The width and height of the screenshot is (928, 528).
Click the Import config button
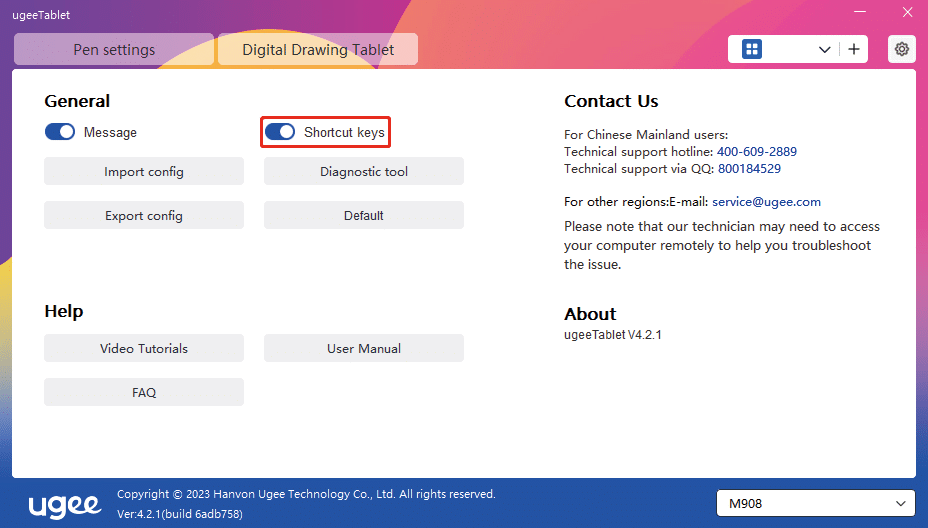pos(144,171)
